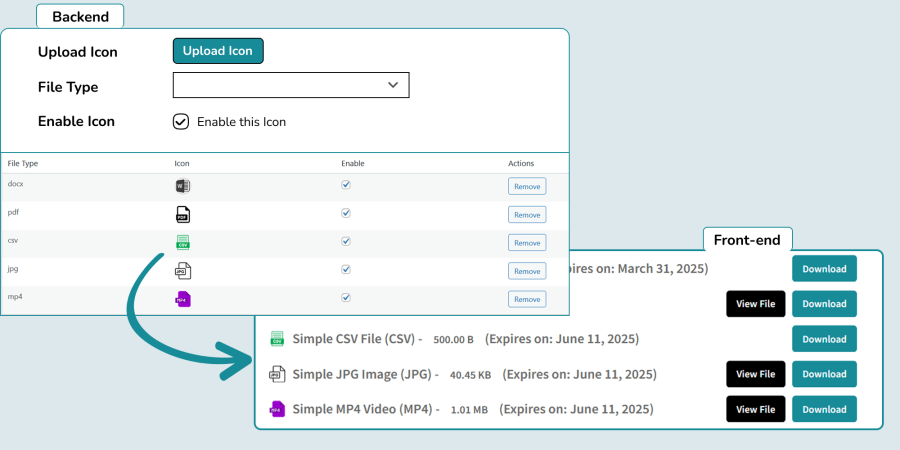The width and height of the screenshot is (900, 450).
Task: Click JPG icon beside Simple JPG Image
Action: tap(278, 374)
